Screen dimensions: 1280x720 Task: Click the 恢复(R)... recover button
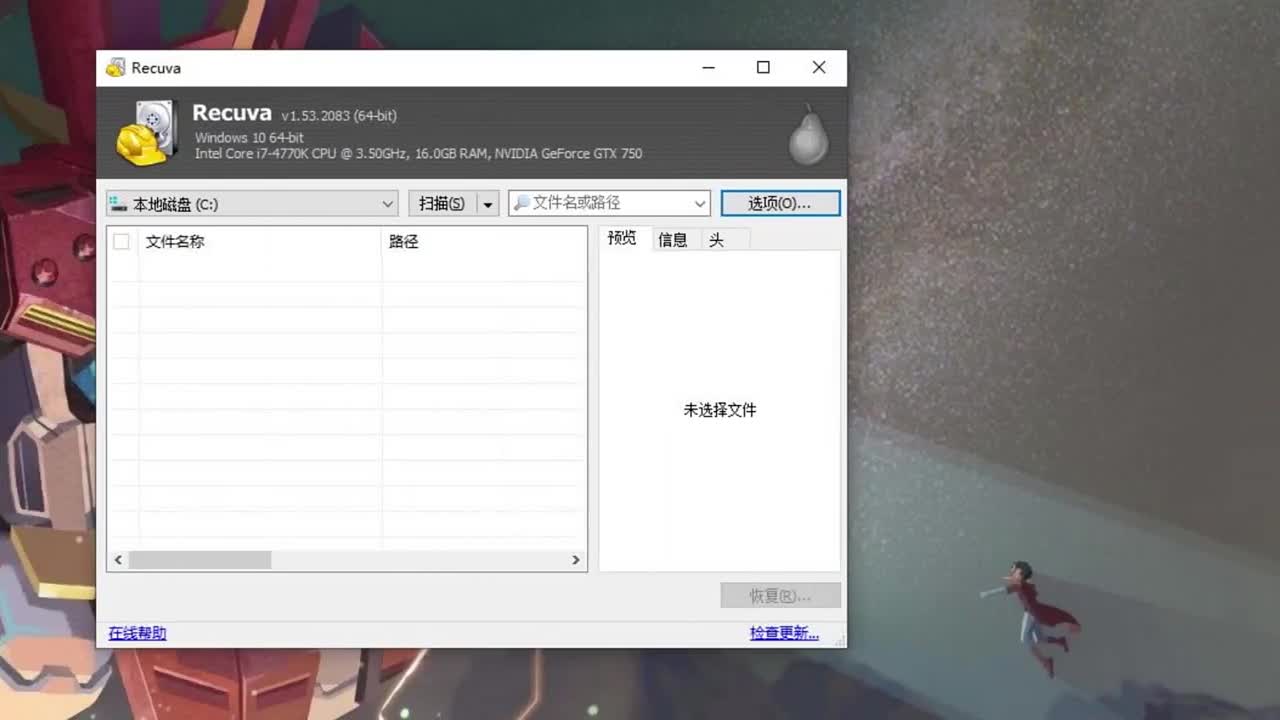[780, 596]
